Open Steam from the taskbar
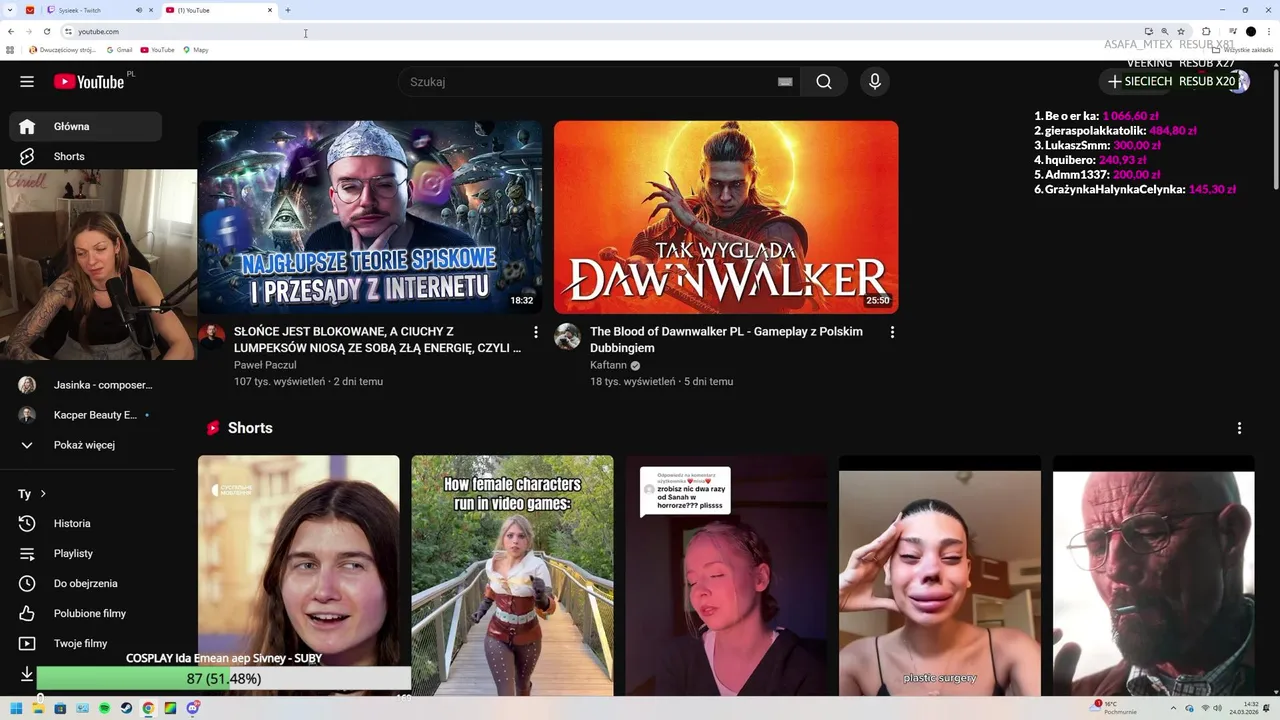The width and height of the screenshot is (1280, 720). pyautogui.click(x=126, y=708)
